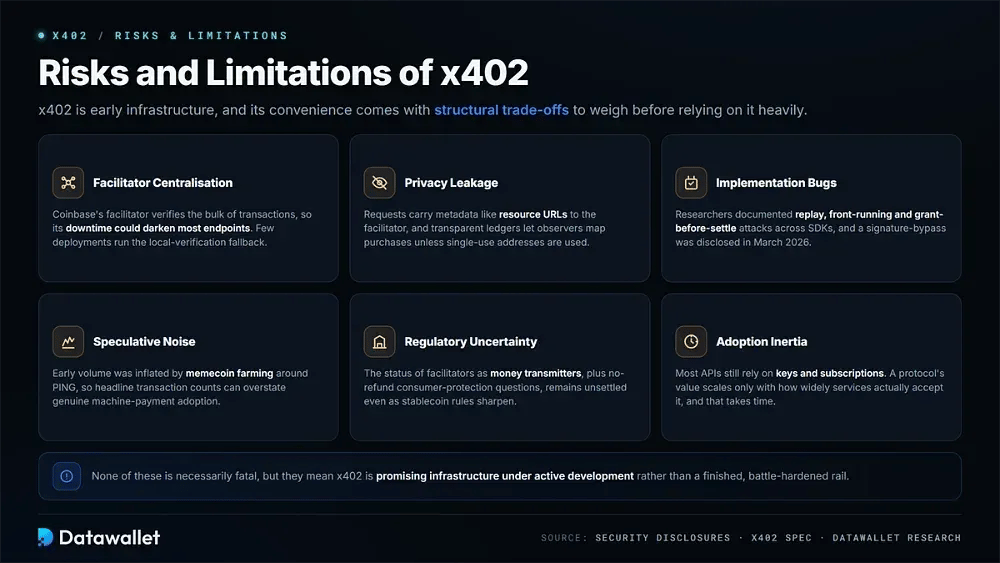Viewport: 1000px width, 563px height.
Task: Click the 'RISKS & LIMITATIONS' breadcrumb text
Action: [x=201, y=36]
